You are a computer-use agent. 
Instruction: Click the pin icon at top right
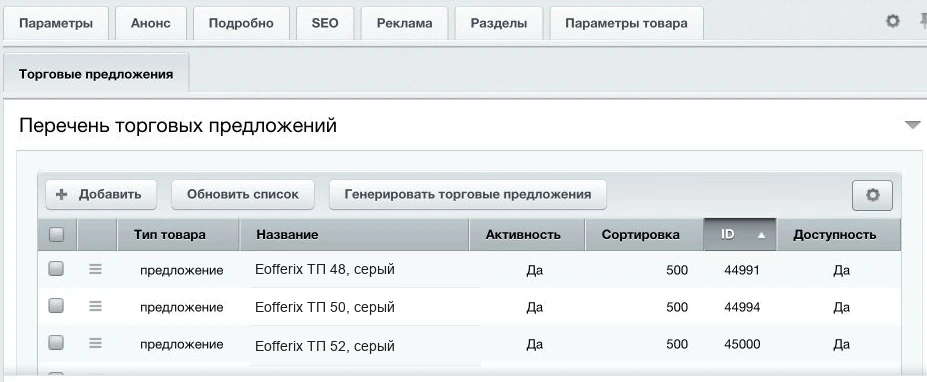[x=923, y=22]
